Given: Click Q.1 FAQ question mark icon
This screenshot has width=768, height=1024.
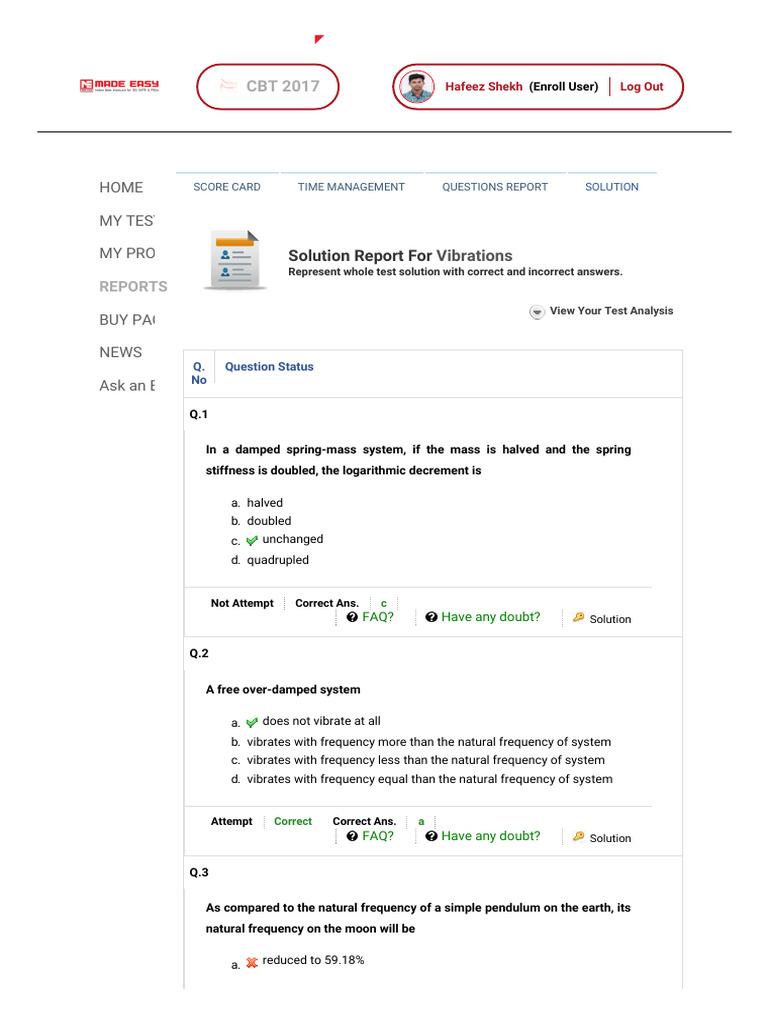Looking at the screenshot, I should [x=352, y=618].
